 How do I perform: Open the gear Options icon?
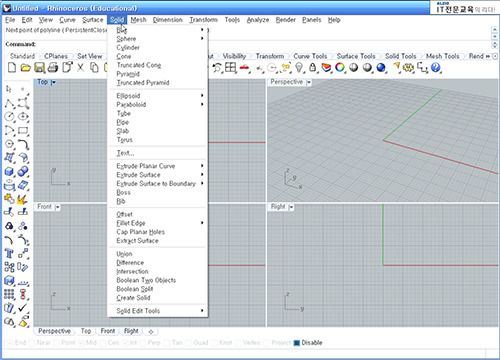click(x=408, y=68)
